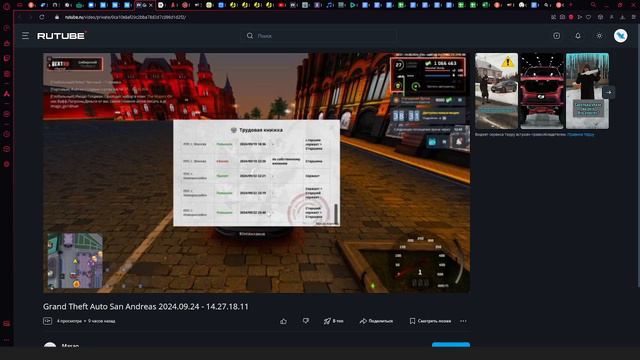Dislike the video with thumbs down

306,321
